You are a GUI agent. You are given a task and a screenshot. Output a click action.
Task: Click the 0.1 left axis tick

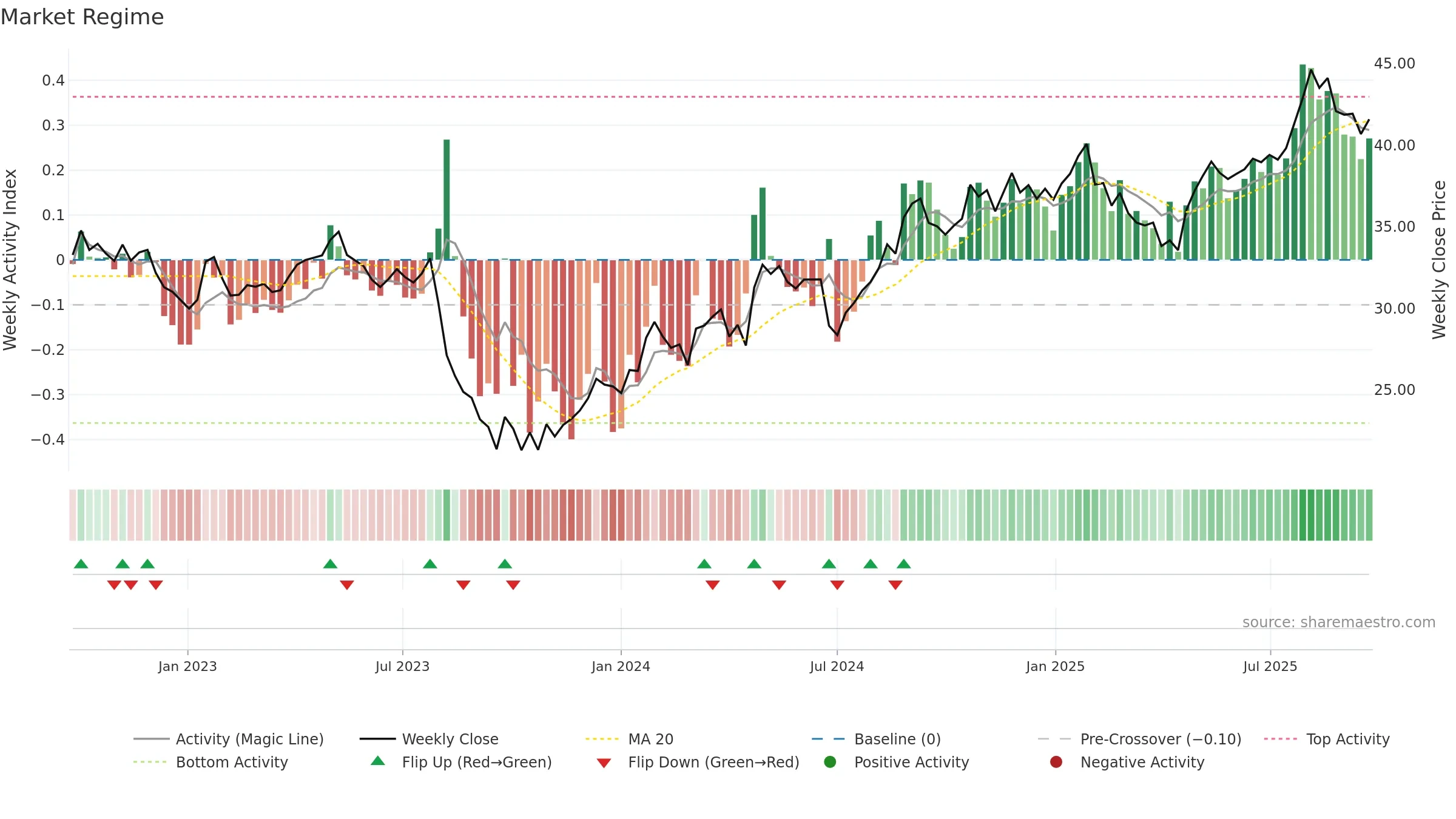click(x=53, y=215)
